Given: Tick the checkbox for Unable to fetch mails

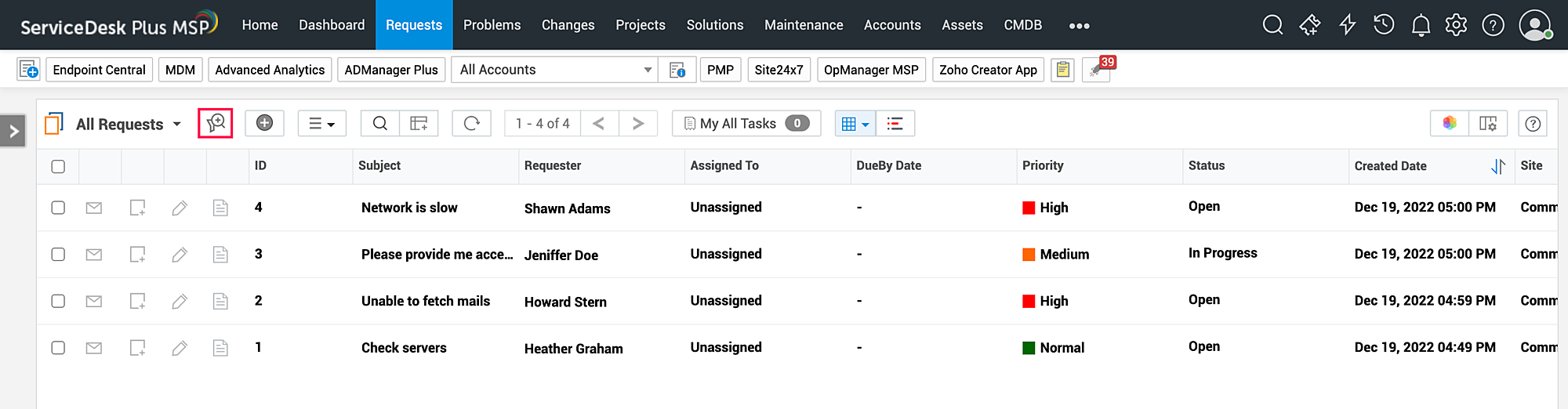Looking at the screenshot, I should pos(58,301).
